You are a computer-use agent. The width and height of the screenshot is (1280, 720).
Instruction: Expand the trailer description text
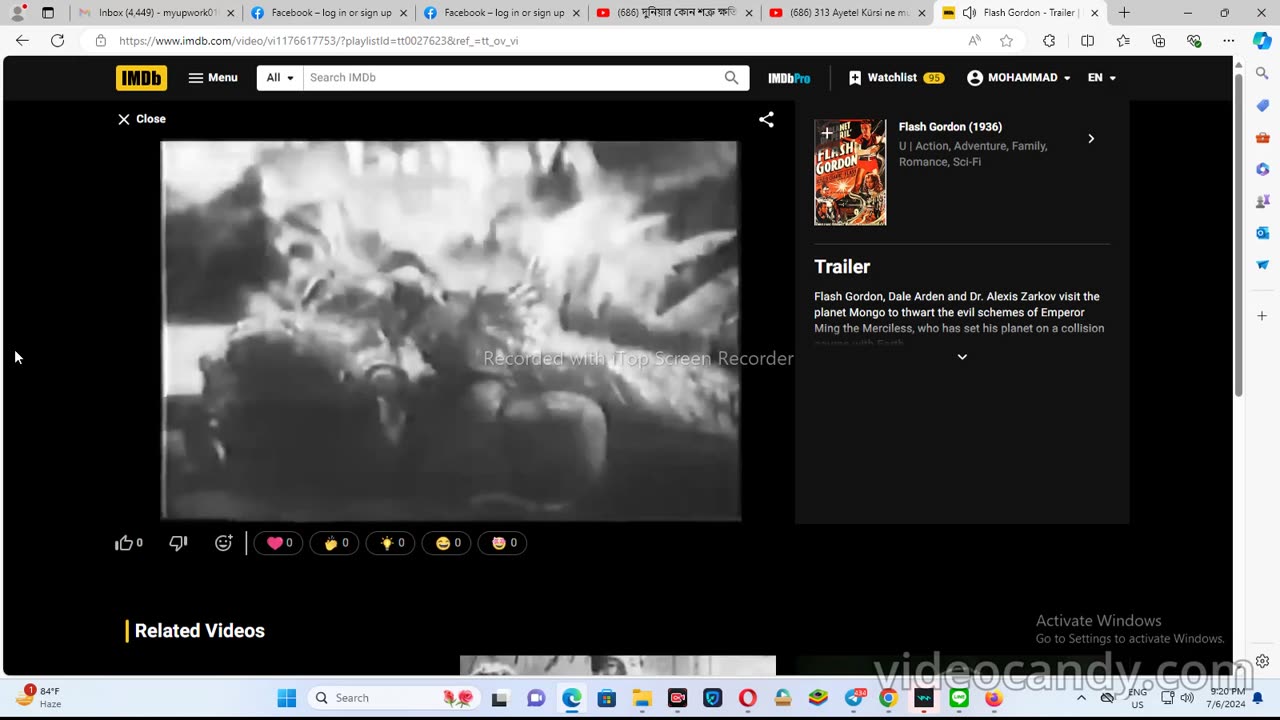point(962,357)
